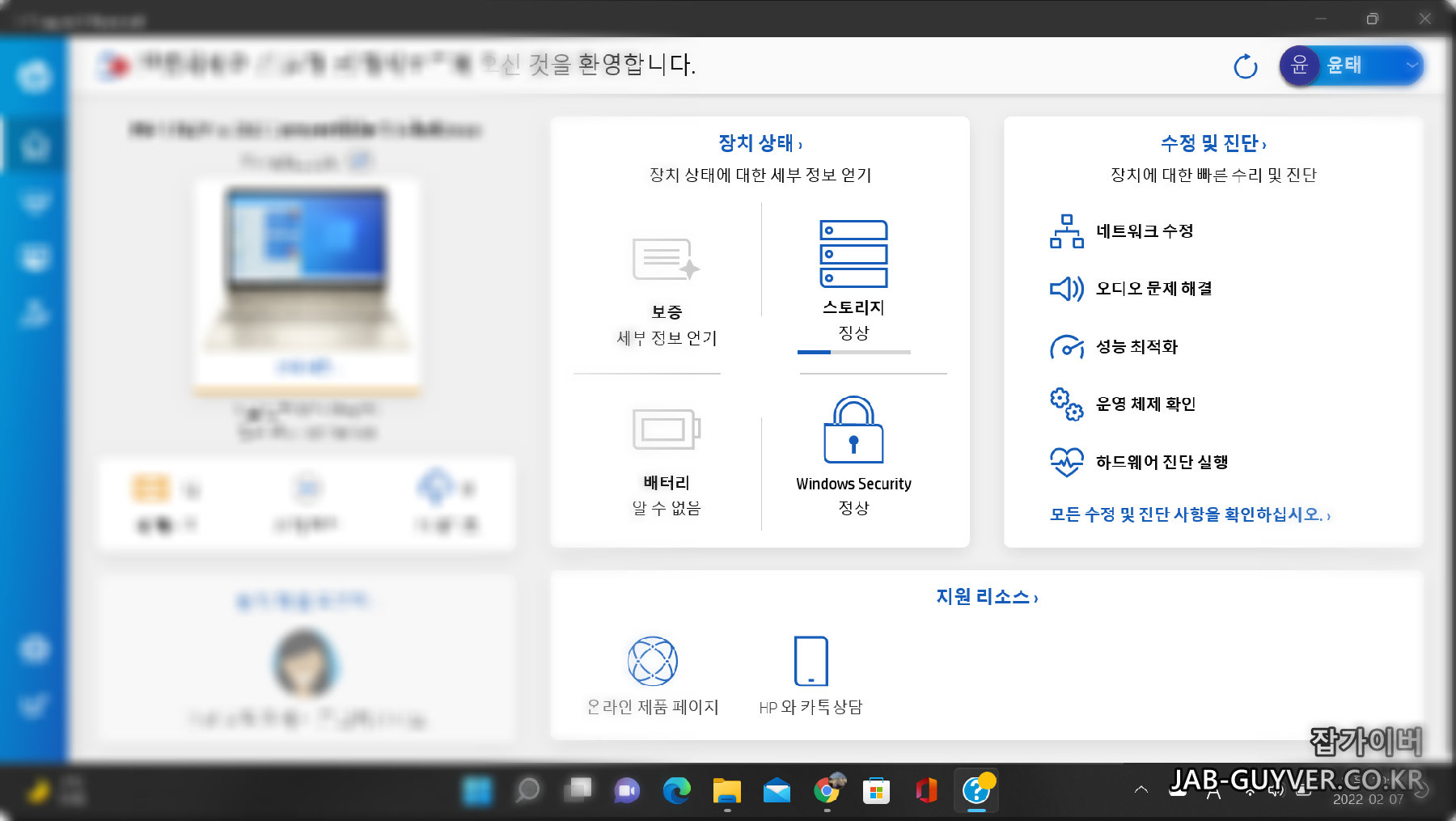
Task: Expand the 윤태 account dropdown
Action: coord(1412,66)
